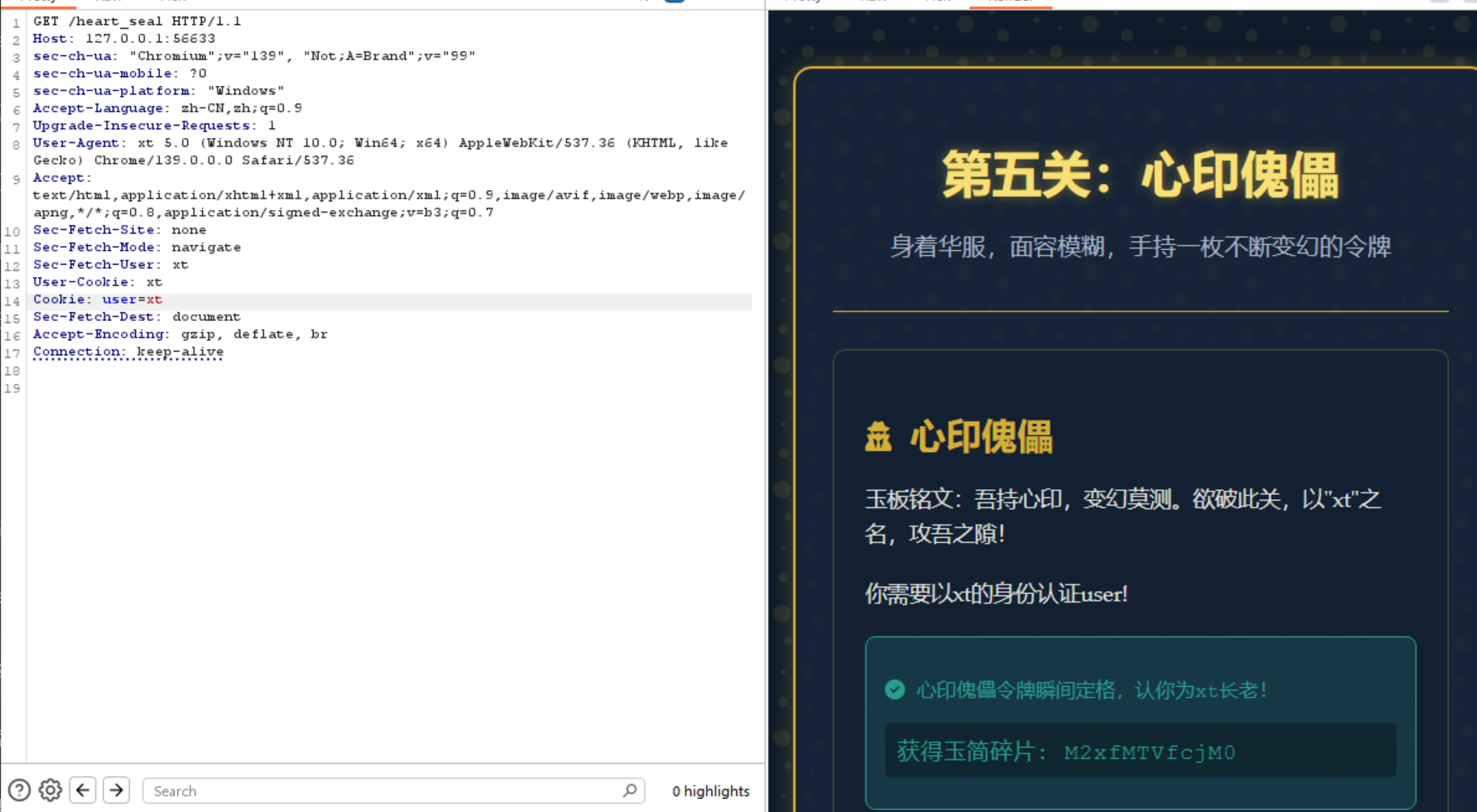This screenshot has width=1477, height=812.
Task: Open the help icon beside the search bar
Action: point(19,790)
